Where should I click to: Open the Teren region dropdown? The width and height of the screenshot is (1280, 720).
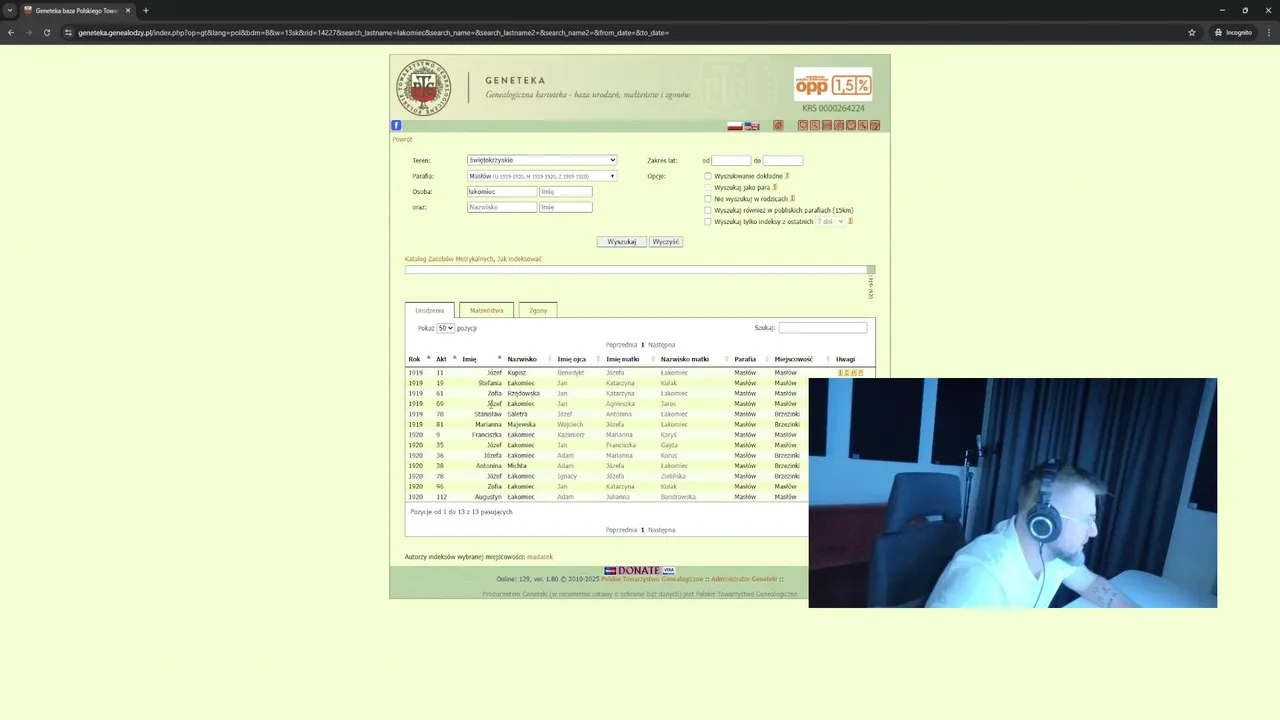[542, 160]
